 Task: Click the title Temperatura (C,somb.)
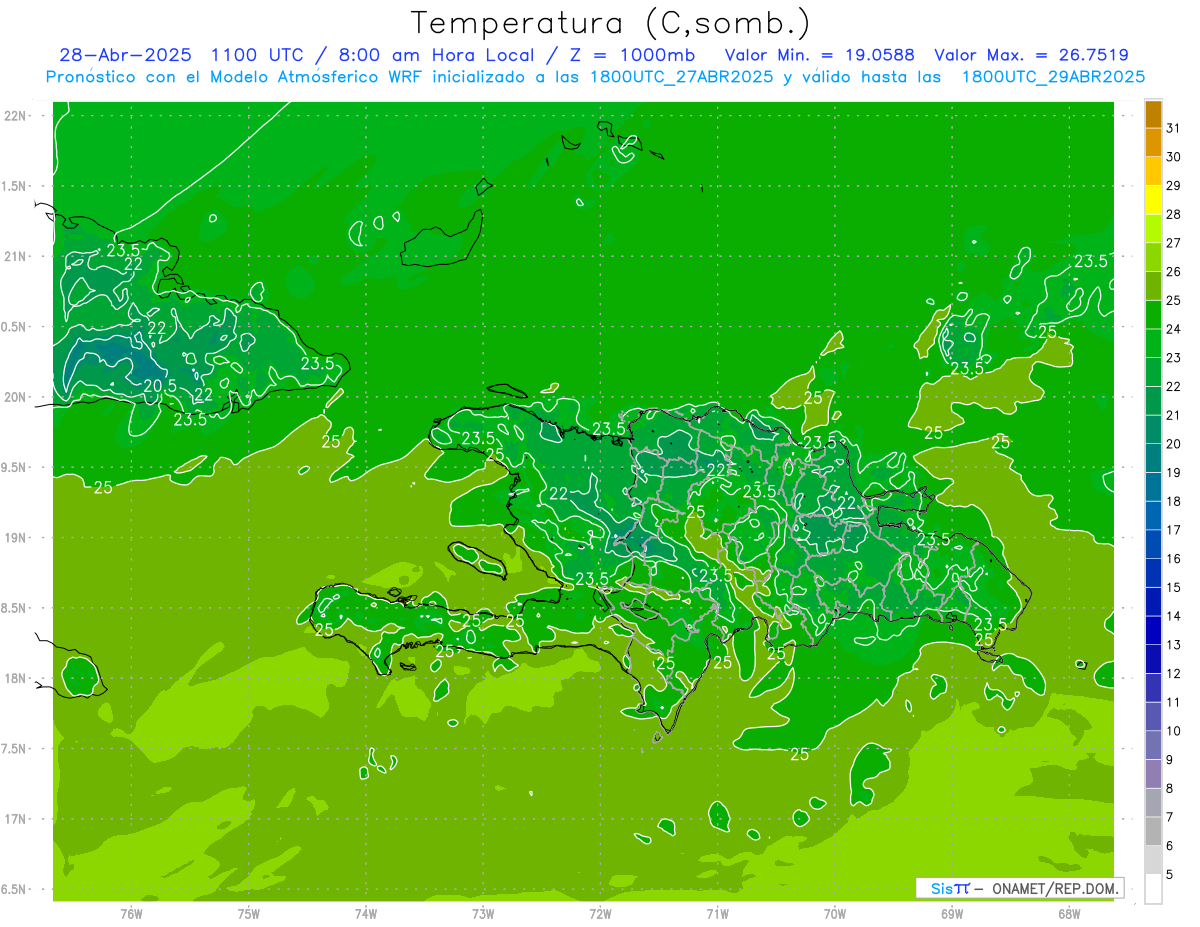[x=611, y=23]
